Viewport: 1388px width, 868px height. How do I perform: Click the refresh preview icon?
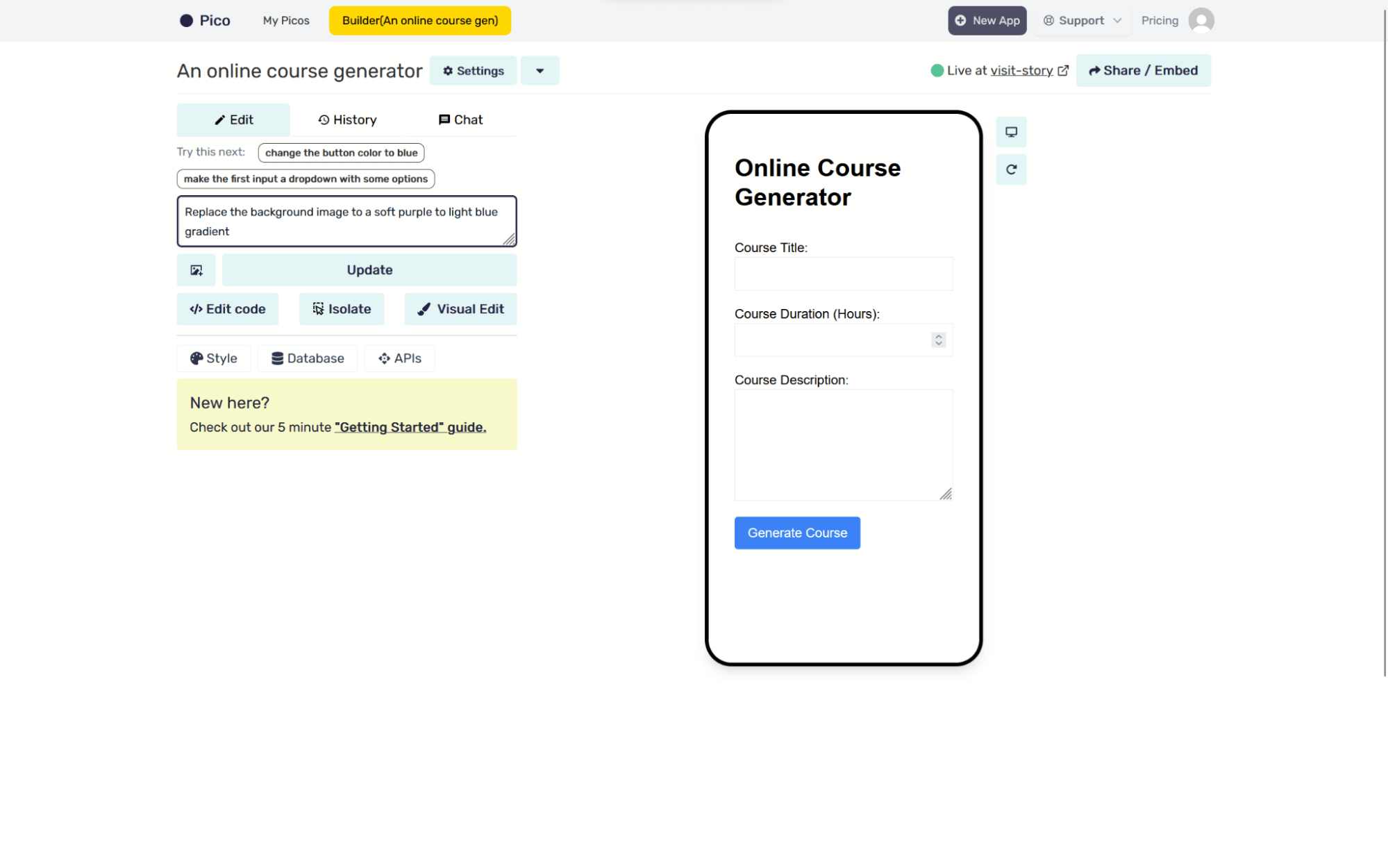(x=1011, y=169)
